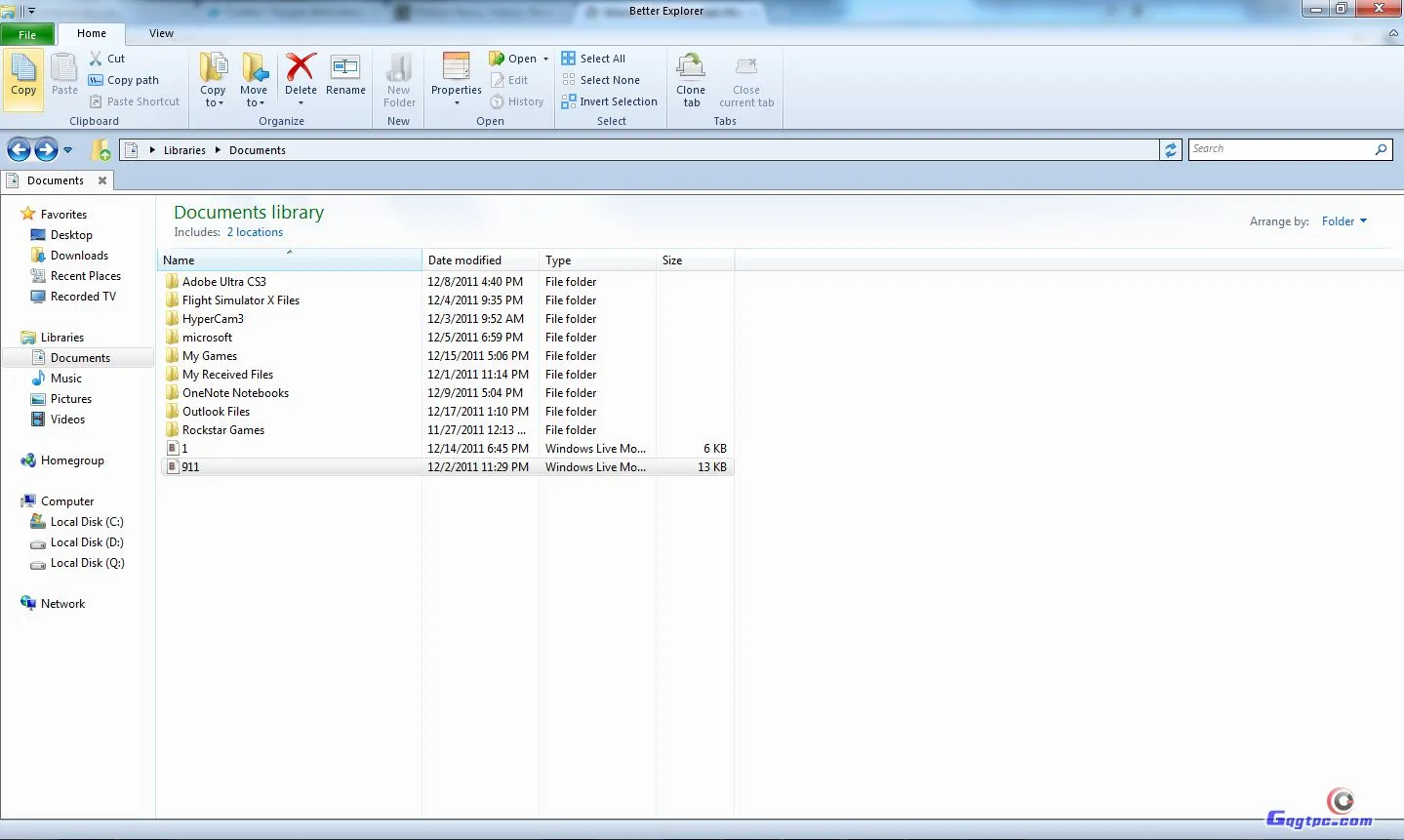Click the up-folder icon near address bar
Viewport: 1404px width, 840px height.
click(100, 150)
